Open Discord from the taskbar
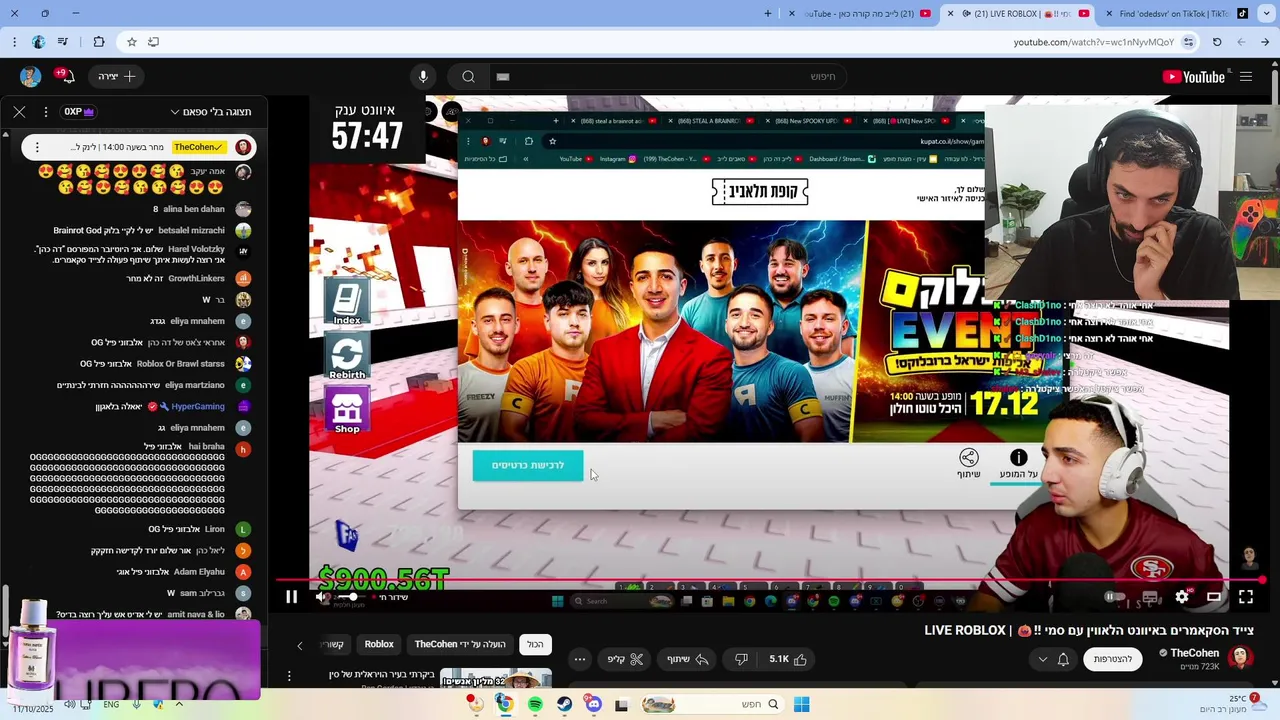The image size is (1280, 720). tap(594, 704)
